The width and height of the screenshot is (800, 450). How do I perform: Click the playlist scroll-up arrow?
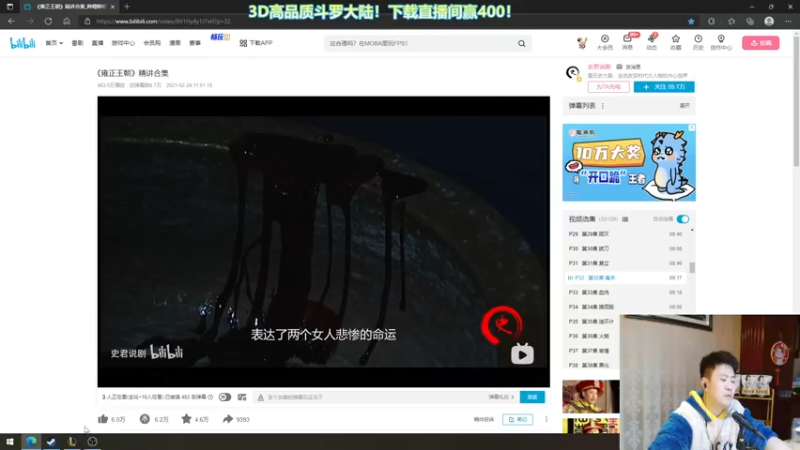(x=692, y=231)
